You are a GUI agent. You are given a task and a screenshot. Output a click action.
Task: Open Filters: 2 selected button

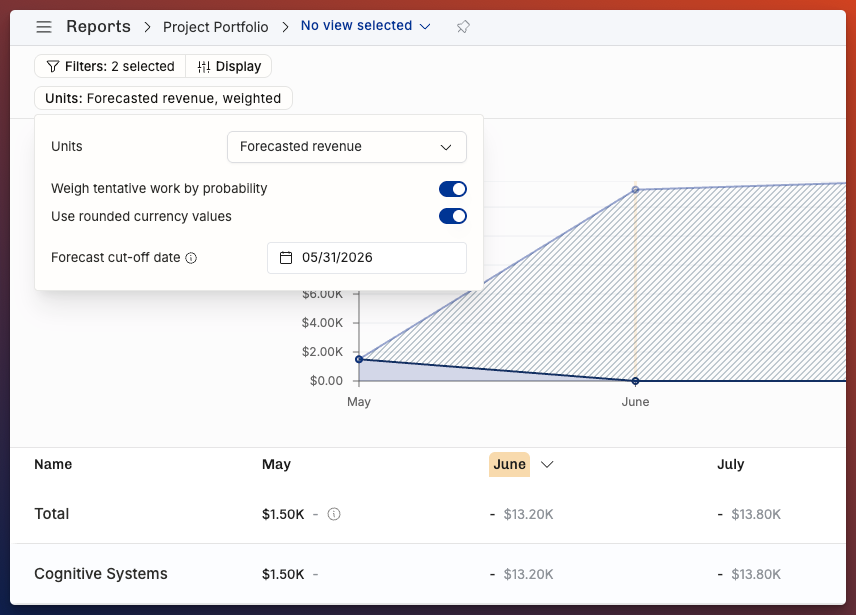click(x=110, y=67)
